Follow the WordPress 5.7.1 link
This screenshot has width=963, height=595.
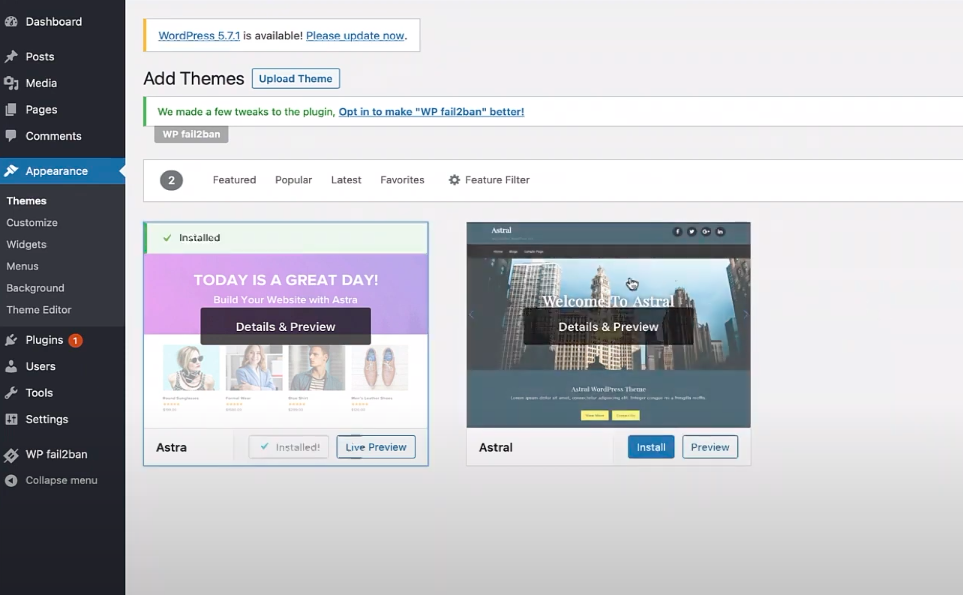point(199,36)
